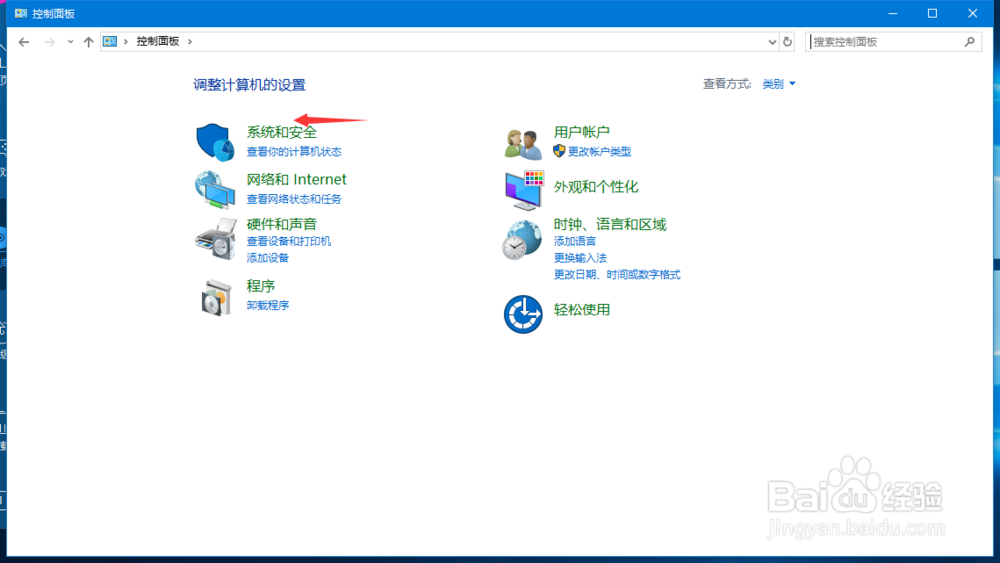This screenshot has height=563, width=1000.
Task: Click 查看设备和打印机 link
Action: 289,241
